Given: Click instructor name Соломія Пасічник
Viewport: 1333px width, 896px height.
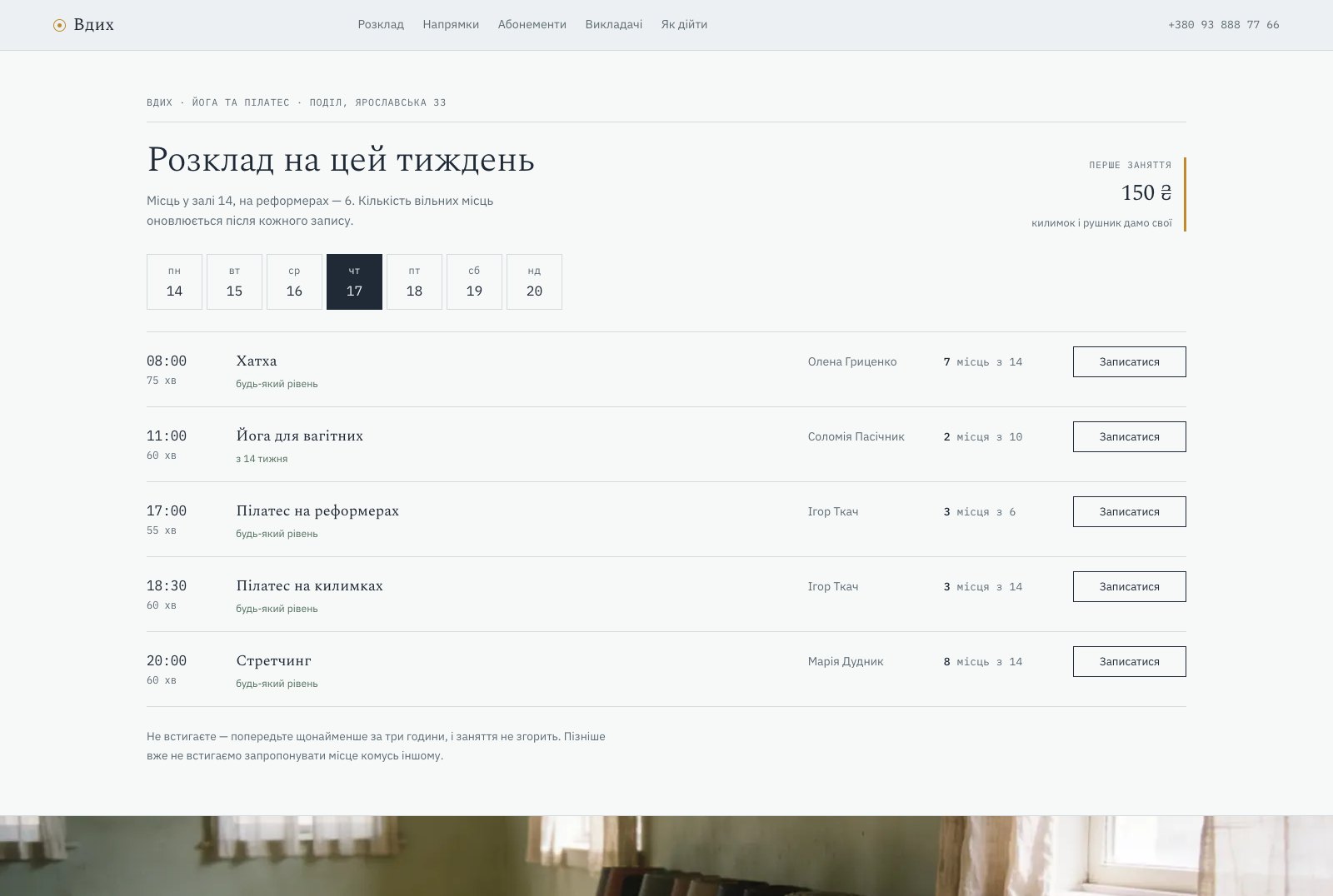Looking at the screenshot, I should click(856, 436).
